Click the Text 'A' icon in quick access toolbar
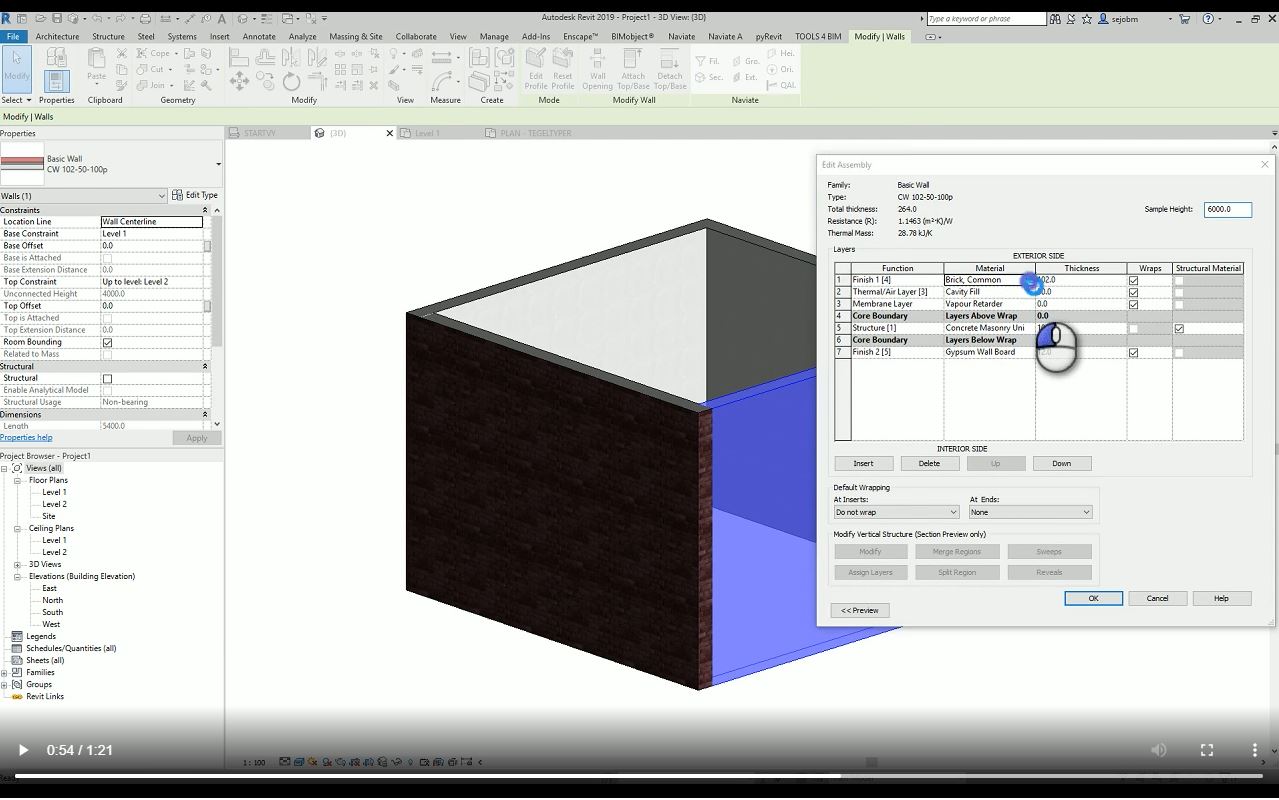 [221, 18]
